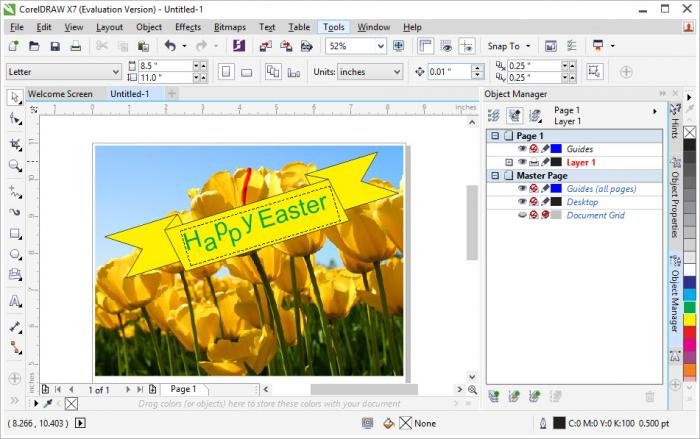Select the Ellipse tool

coord(15,254)
